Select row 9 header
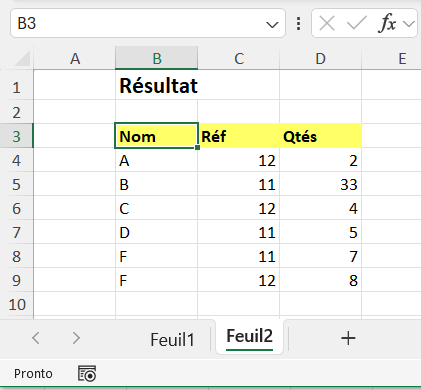 click(x=16, y=280)
